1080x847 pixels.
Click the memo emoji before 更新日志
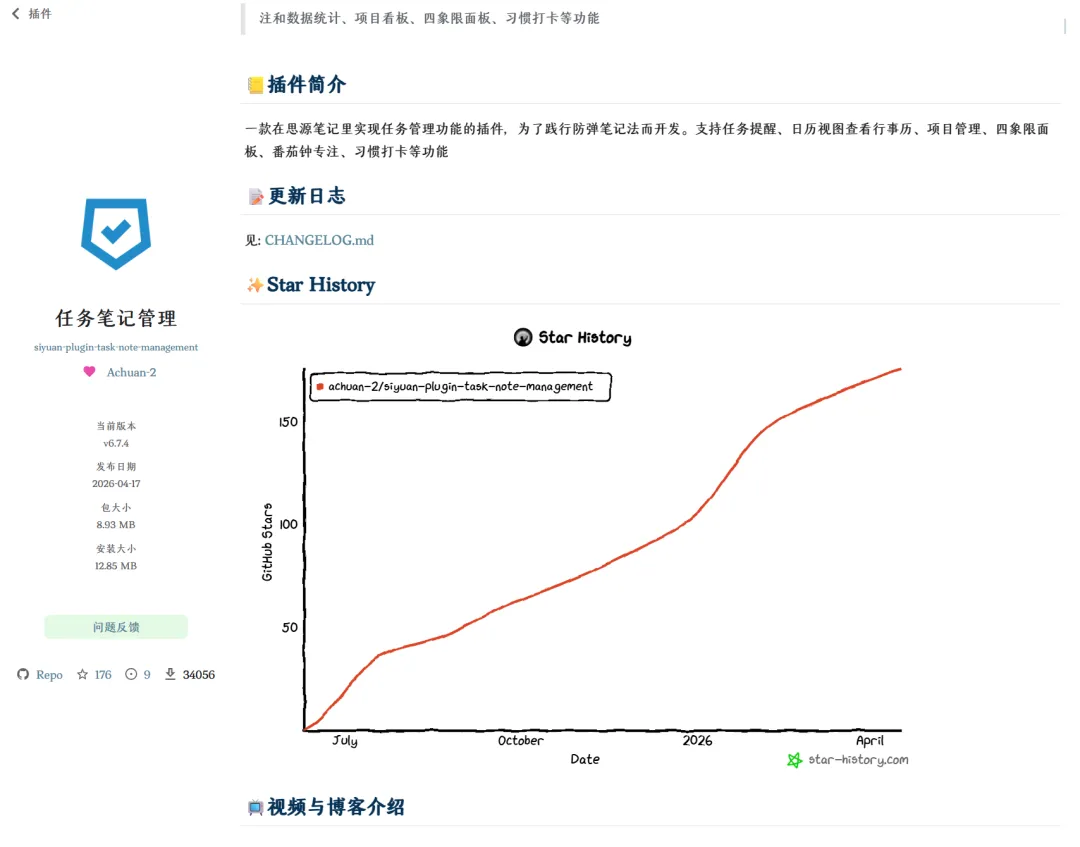(x=256, y=197)
